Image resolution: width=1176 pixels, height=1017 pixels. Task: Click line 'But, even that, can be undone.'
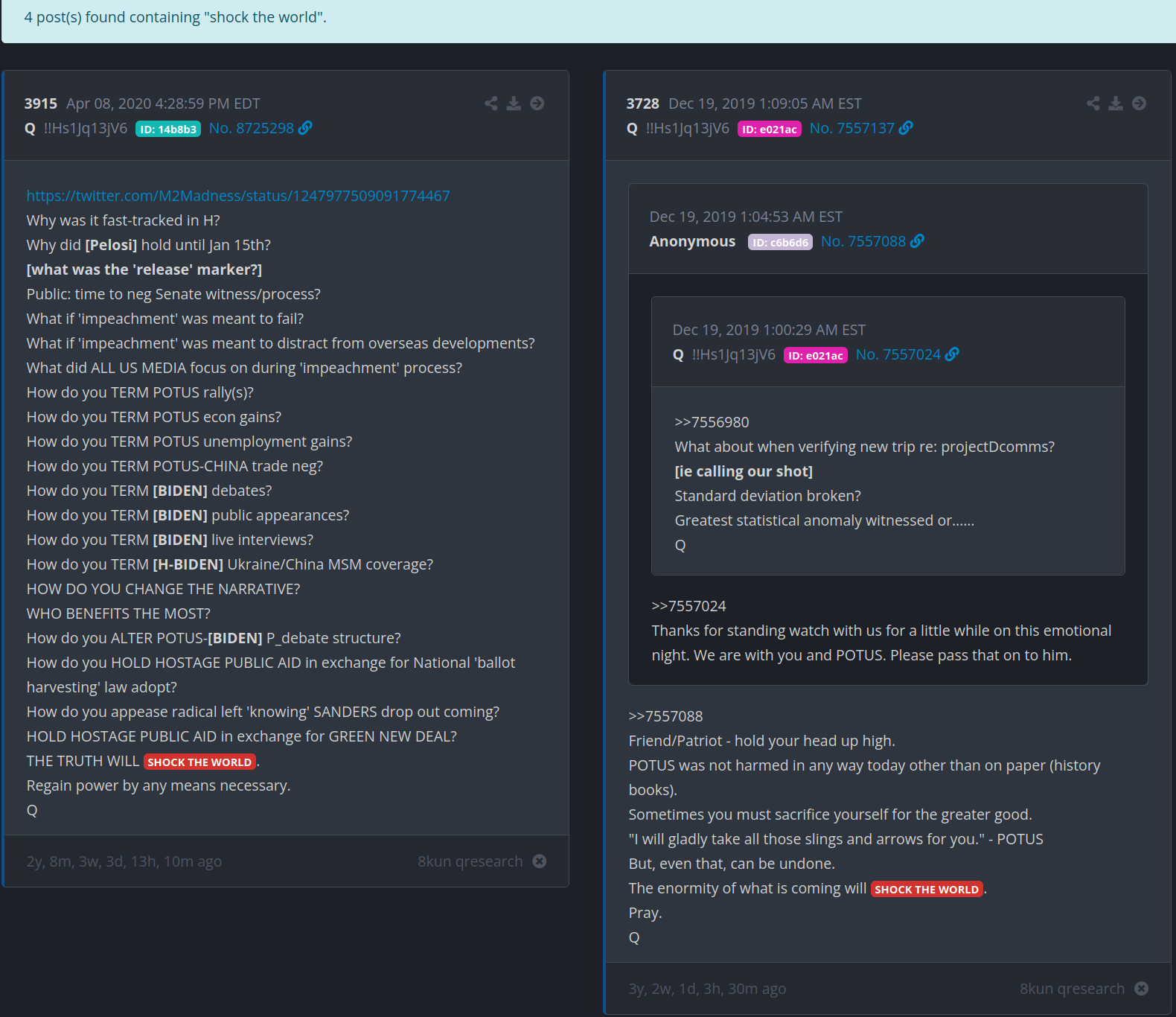[x=732, y=864]
